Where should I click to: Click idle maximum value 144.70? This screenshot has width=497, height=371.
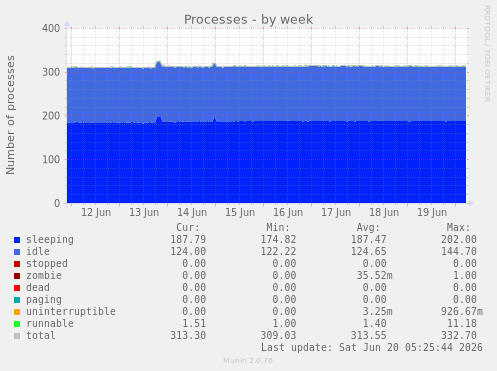pos(459,251)
